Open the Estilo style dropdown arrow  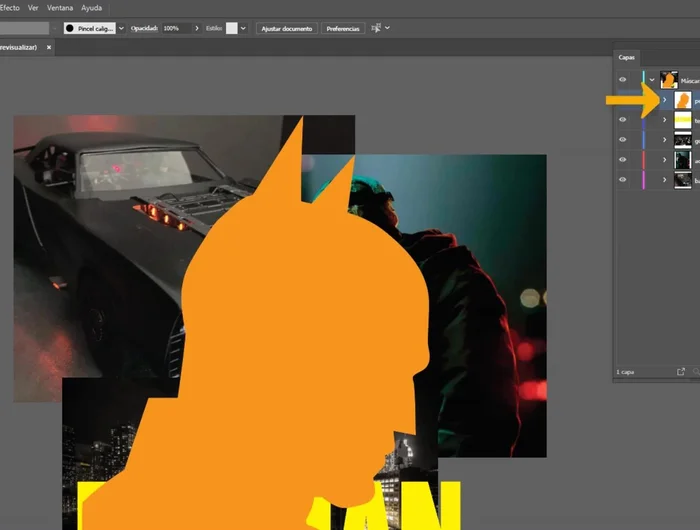[x=246, y=28]
